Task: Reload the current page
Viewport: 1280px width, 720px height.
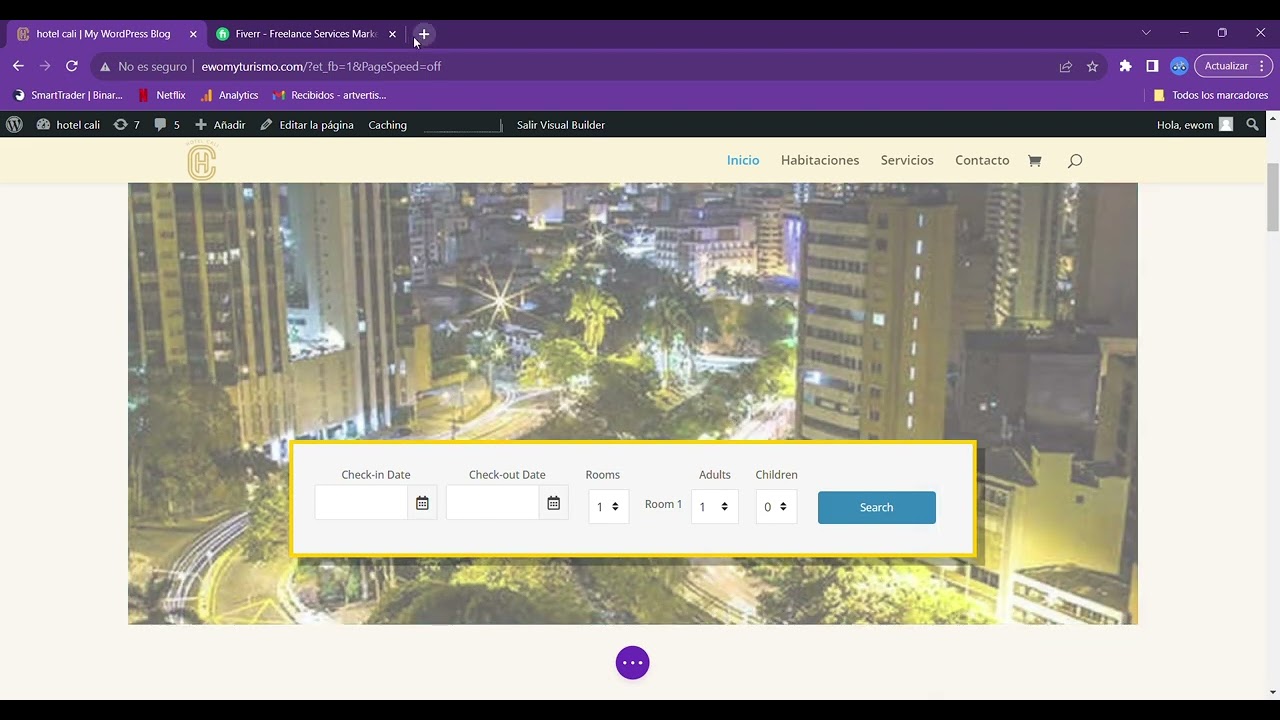Action: pos(72,66)
